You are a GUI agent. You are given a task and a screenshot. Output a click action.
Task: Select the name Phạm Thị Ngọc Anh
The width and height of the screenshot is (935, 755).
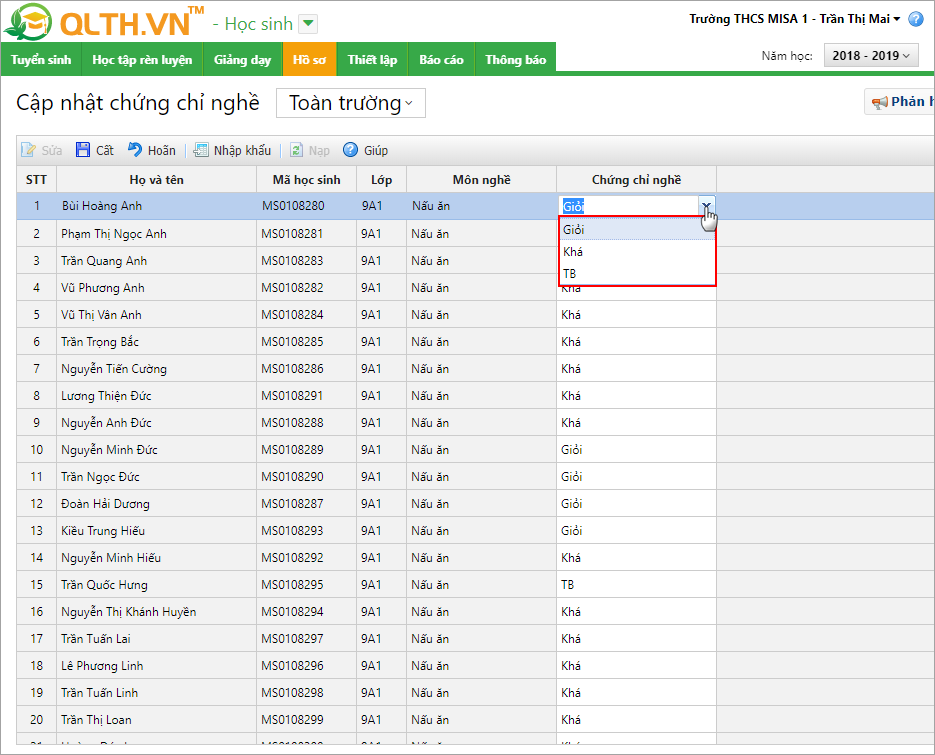114,234
